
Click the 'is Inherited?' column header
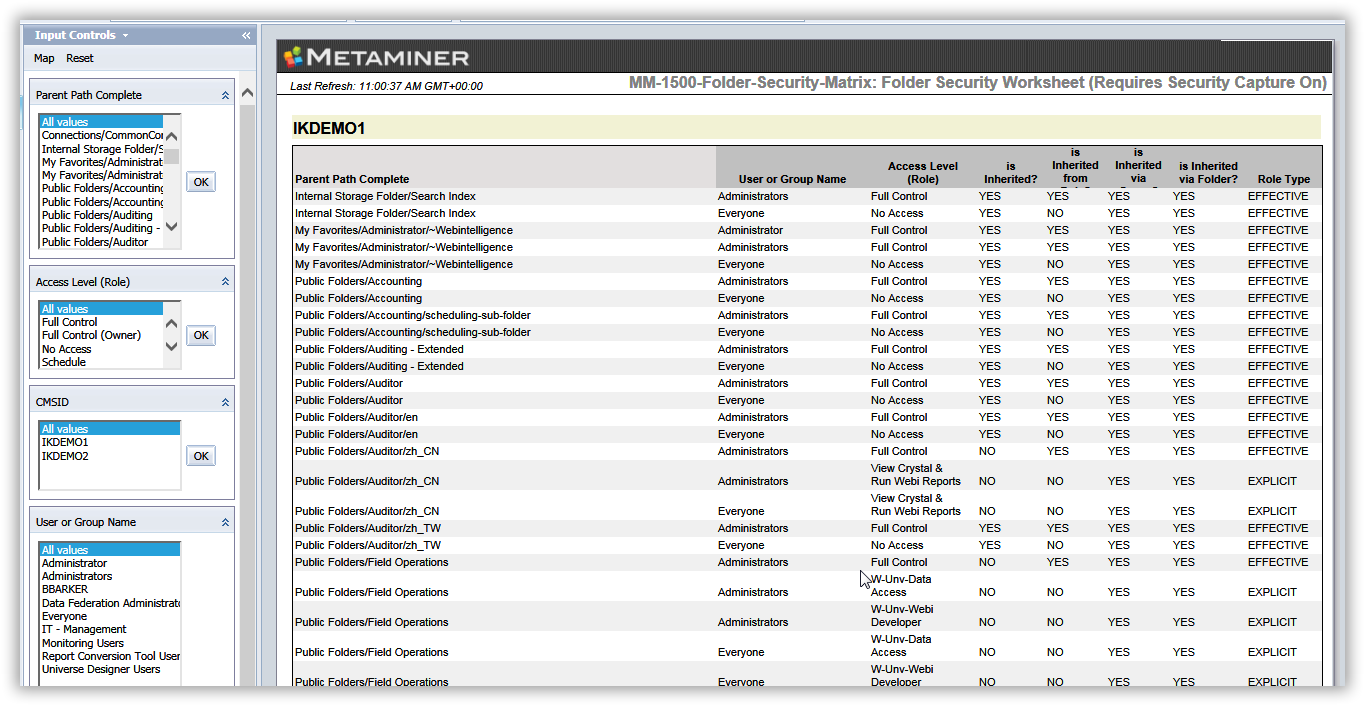click(1011, 173)
